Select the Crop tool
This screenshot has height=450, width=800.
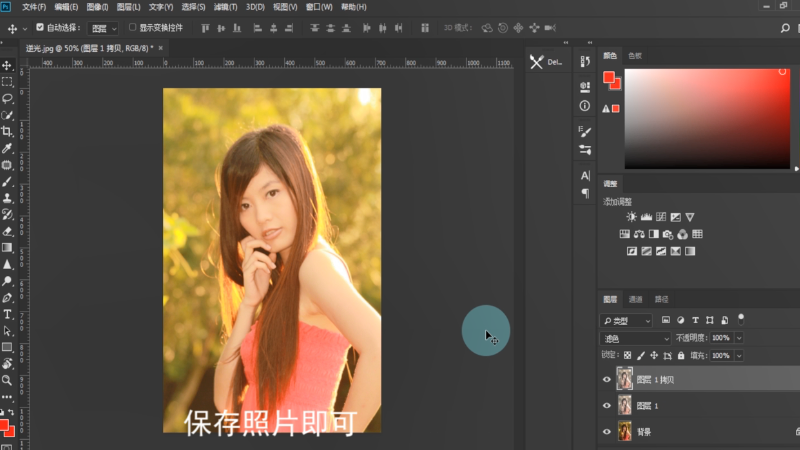7,132
